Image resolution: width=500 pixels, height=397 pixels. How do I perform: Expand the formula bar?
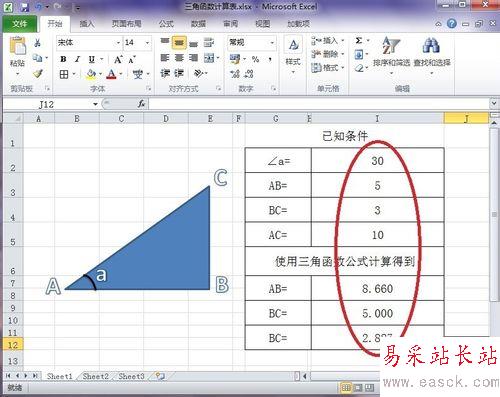pos(494,104)
